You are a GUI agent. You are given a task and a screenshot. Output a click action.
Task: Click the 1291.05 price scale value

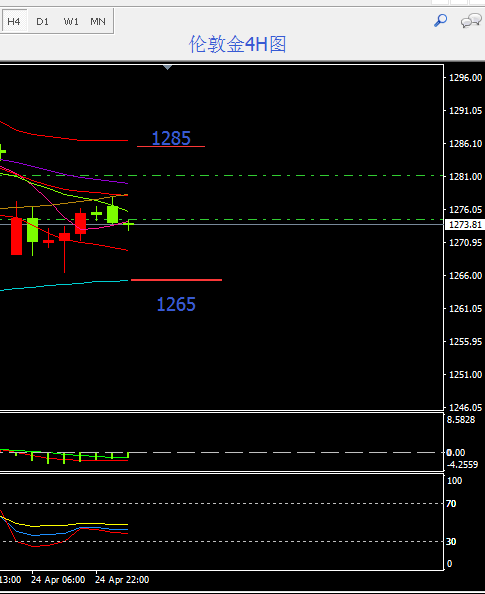(465, 111)
